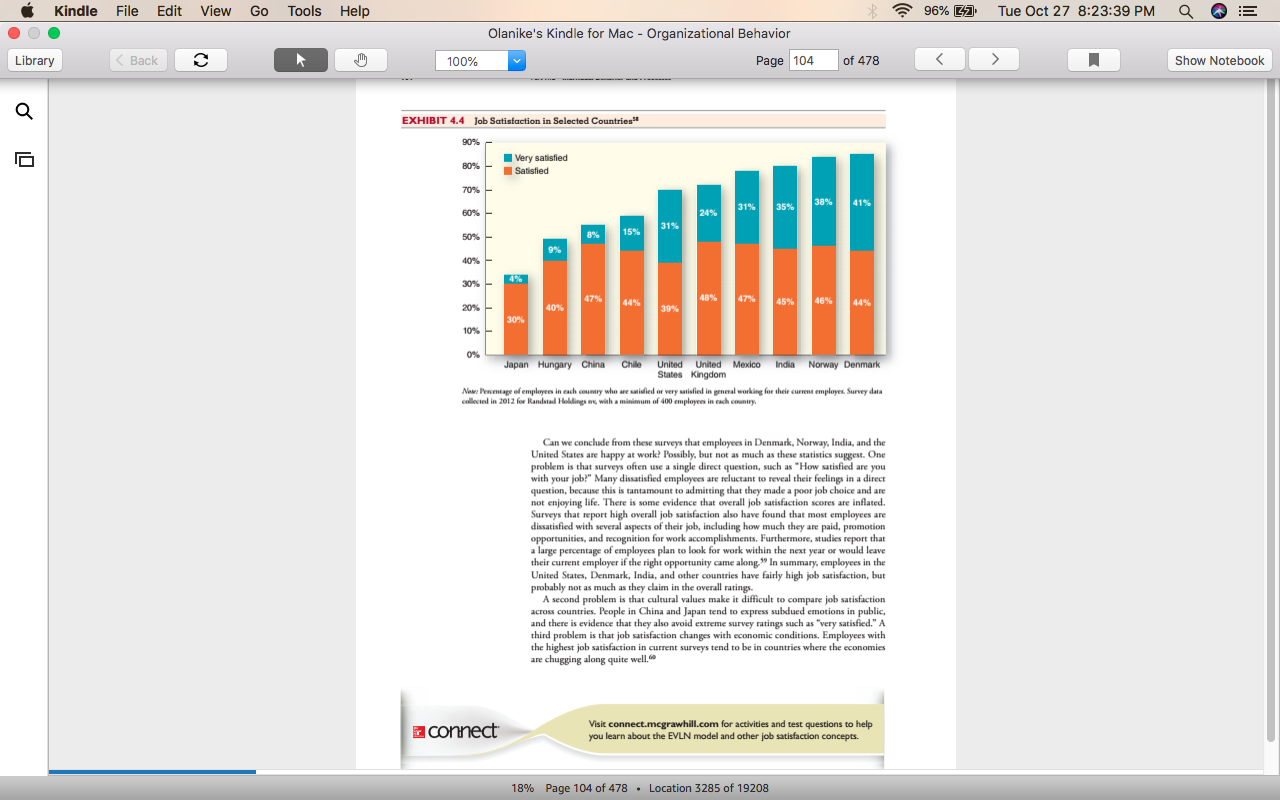Screen dimensions: 1280x800
Task: Select the hand pan tool
Action: coord(361,60)
